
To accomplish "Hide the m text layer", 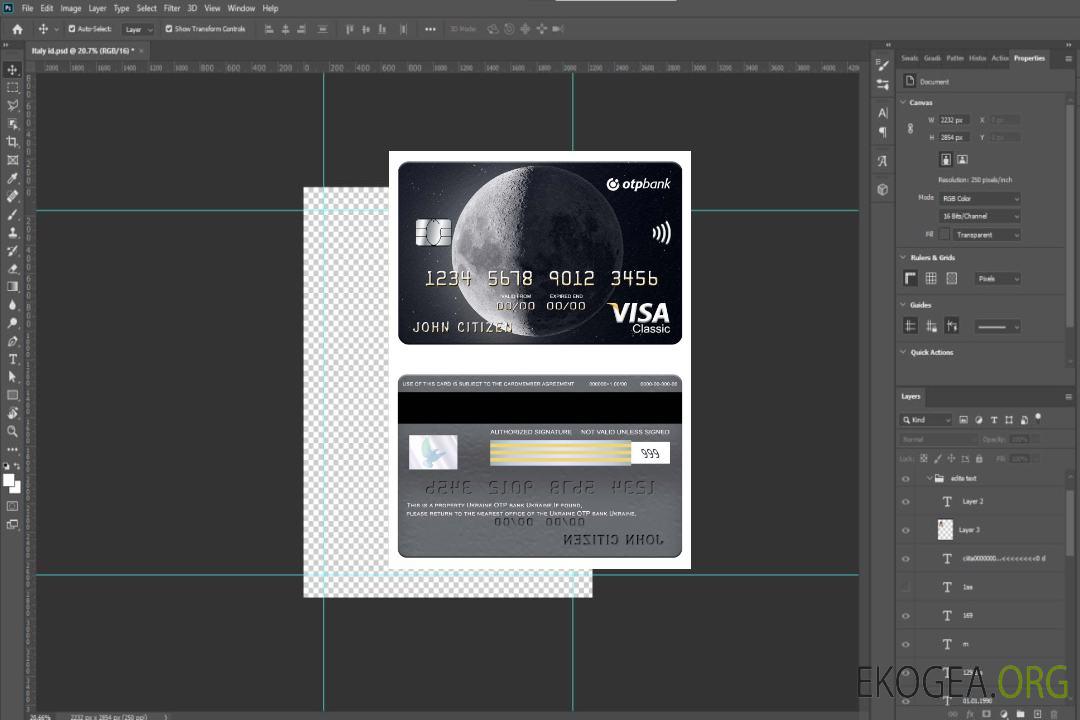I will [906, 645].
